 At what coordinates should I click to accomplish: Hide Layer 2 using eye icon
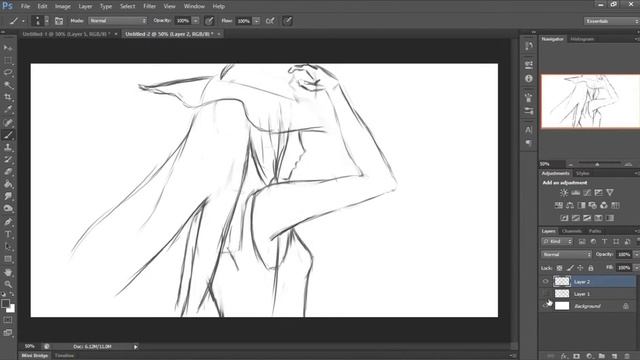[x=546, y=281]
